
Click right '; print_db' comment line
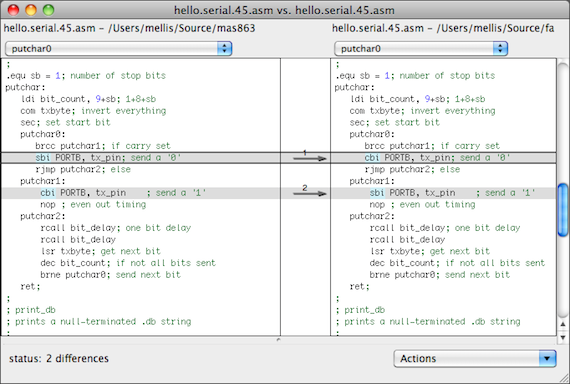(360, 310)
